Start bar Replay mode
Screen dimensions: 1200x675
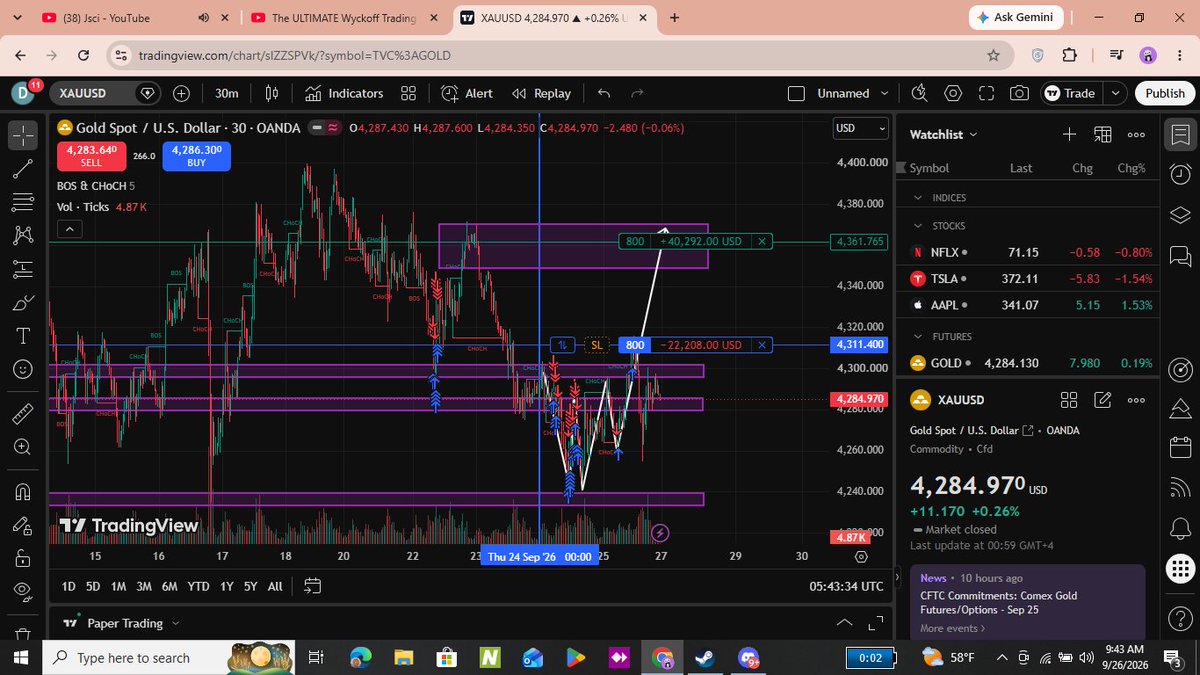pyautogui.click(x=541, y=93)
